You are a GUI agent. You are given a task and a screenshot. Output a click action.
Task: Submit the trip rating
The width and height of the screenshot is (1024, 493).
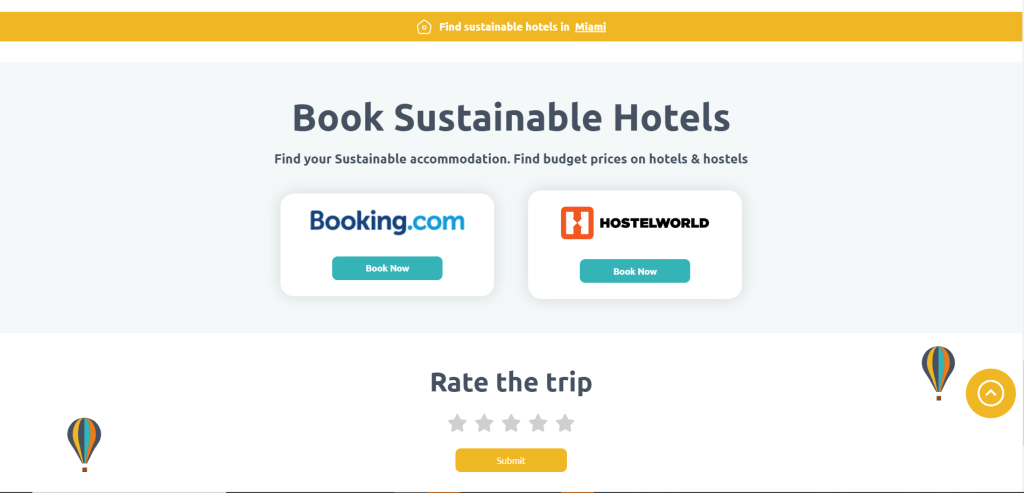pyautogui.click(x=511, y=460)
